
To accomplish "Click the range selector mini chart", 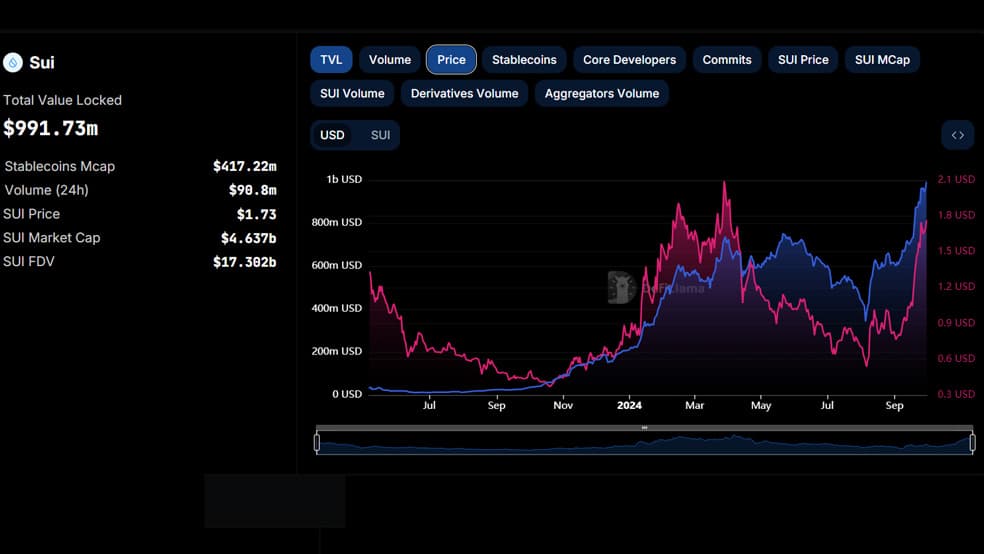I will [x=644, y=443].
